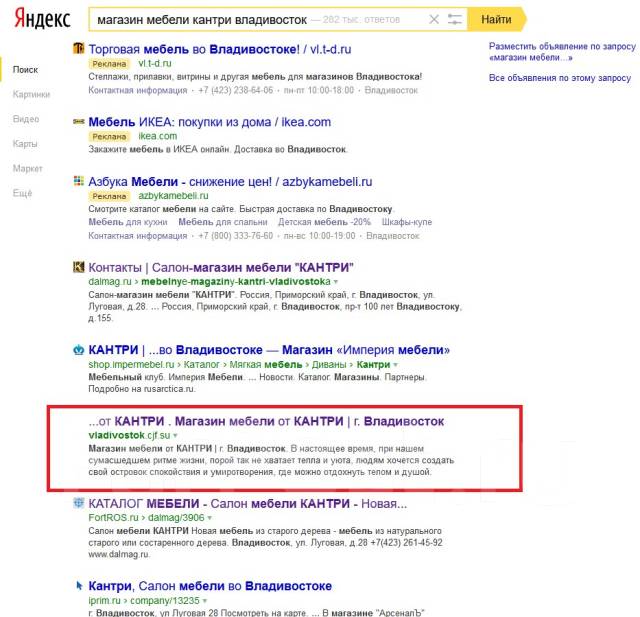This screenshot has height=617, width=640.
Task: Click the Империя мебели result favicon
Action: point(79,351)
